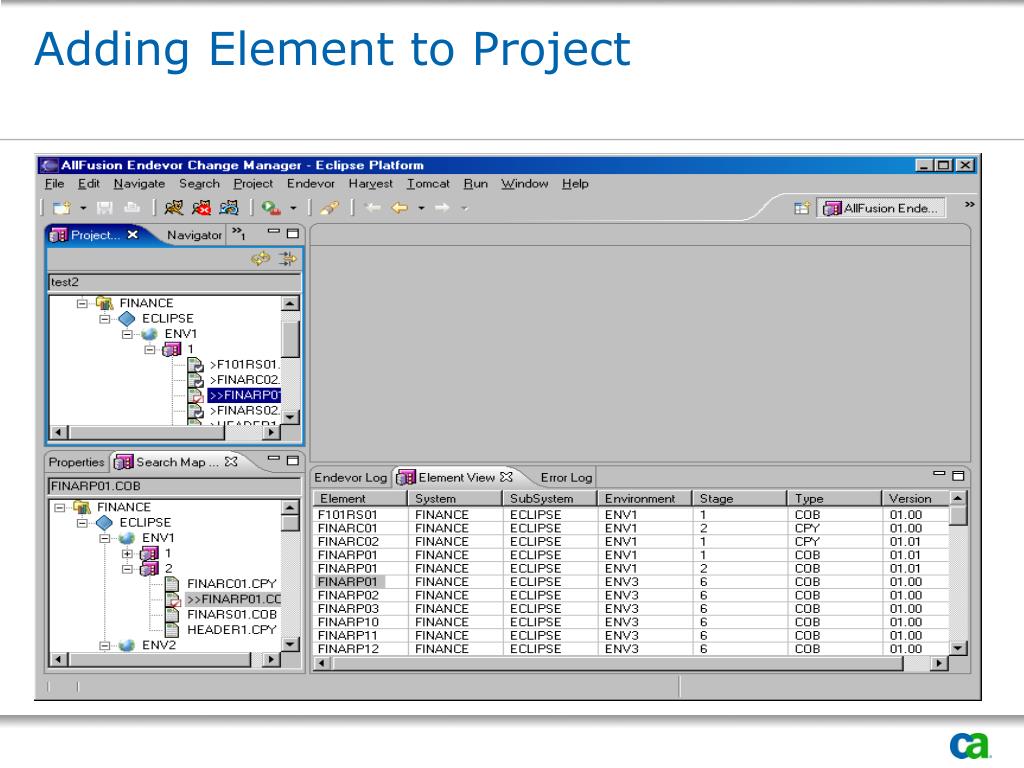Click Project tree vertical scrollbar down arrow
Viewport: 1024px width, 768px height.
tap(291, 417)
